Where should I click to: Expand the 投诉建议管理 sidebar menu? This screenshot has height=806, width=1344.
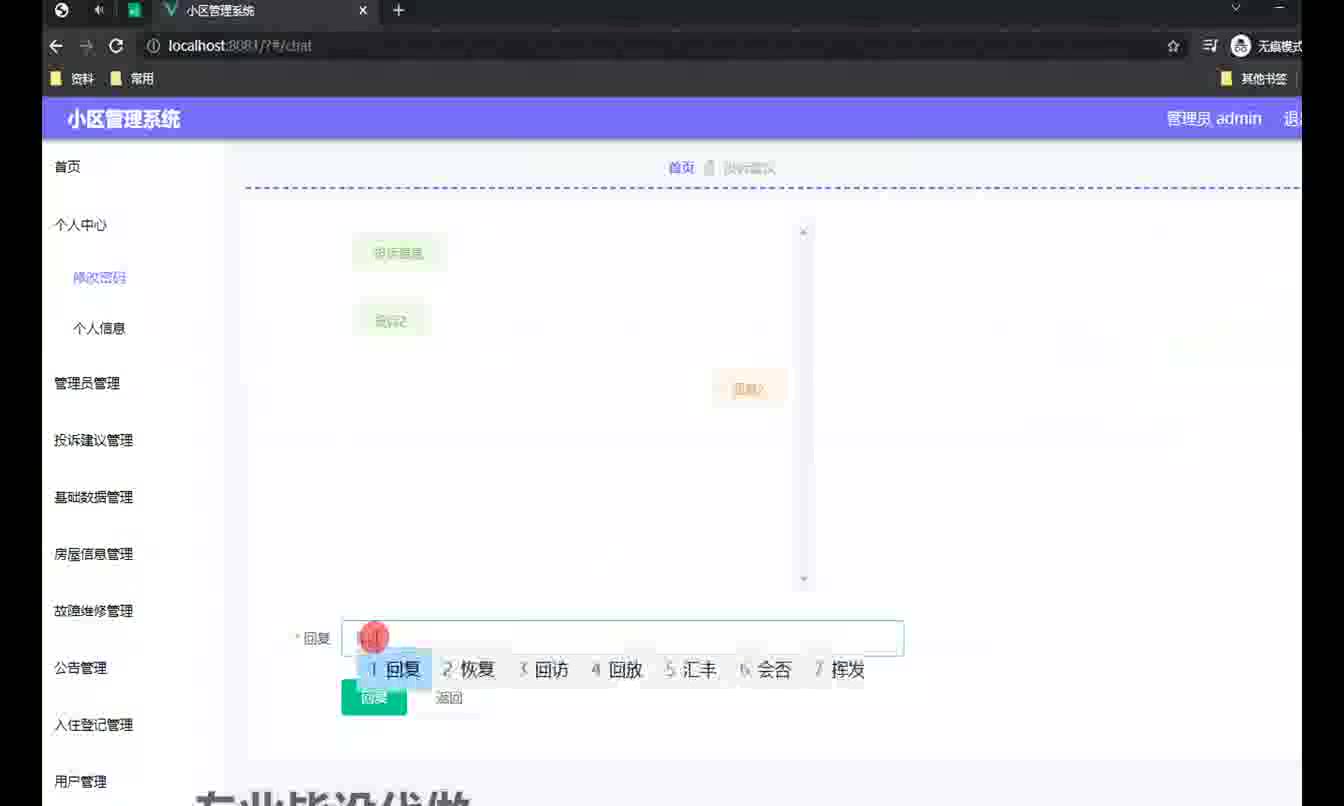coord(93,441)
